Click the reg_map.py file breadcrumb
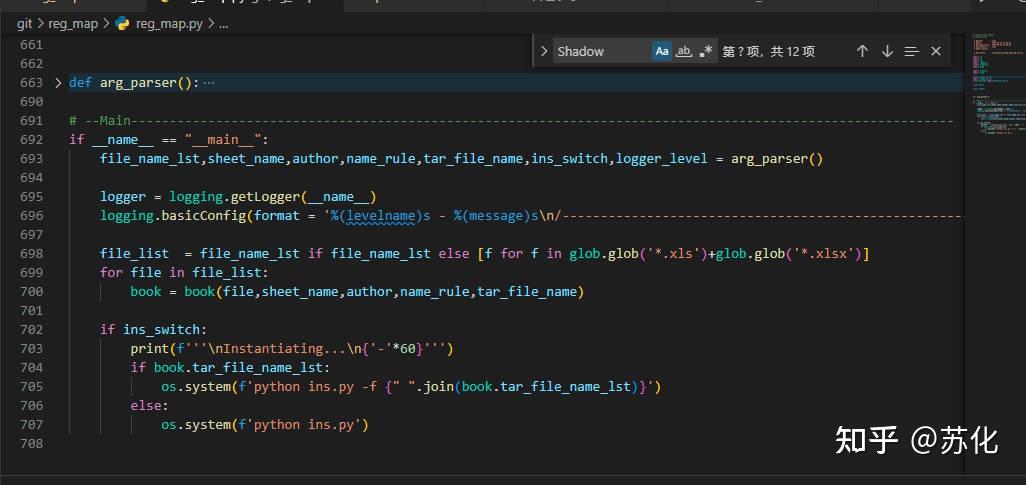 [171, 23]
